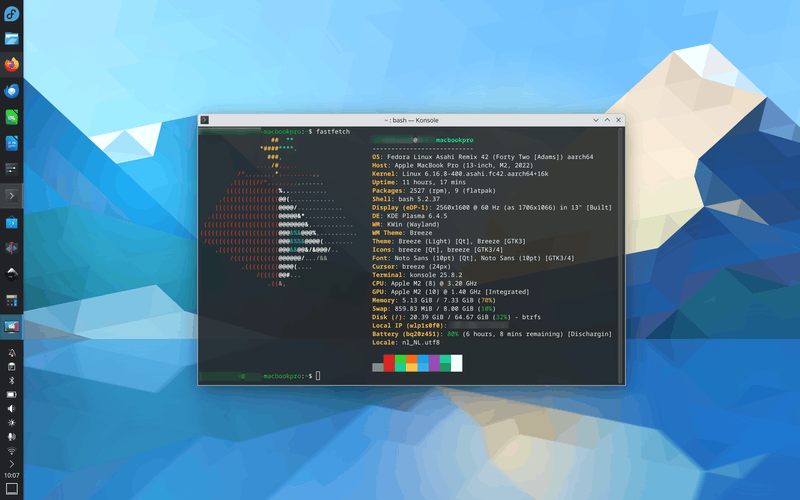Open the Fedora application launcher
The height and width of the screenshot is (500, 800).
coord(11,13)
